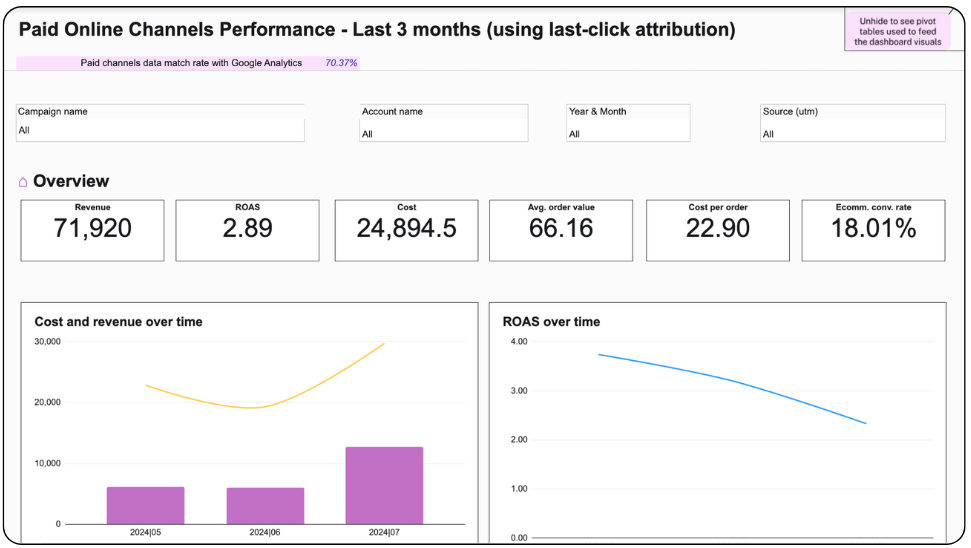Click the purple bar for 2024|05

click(145, 505)
